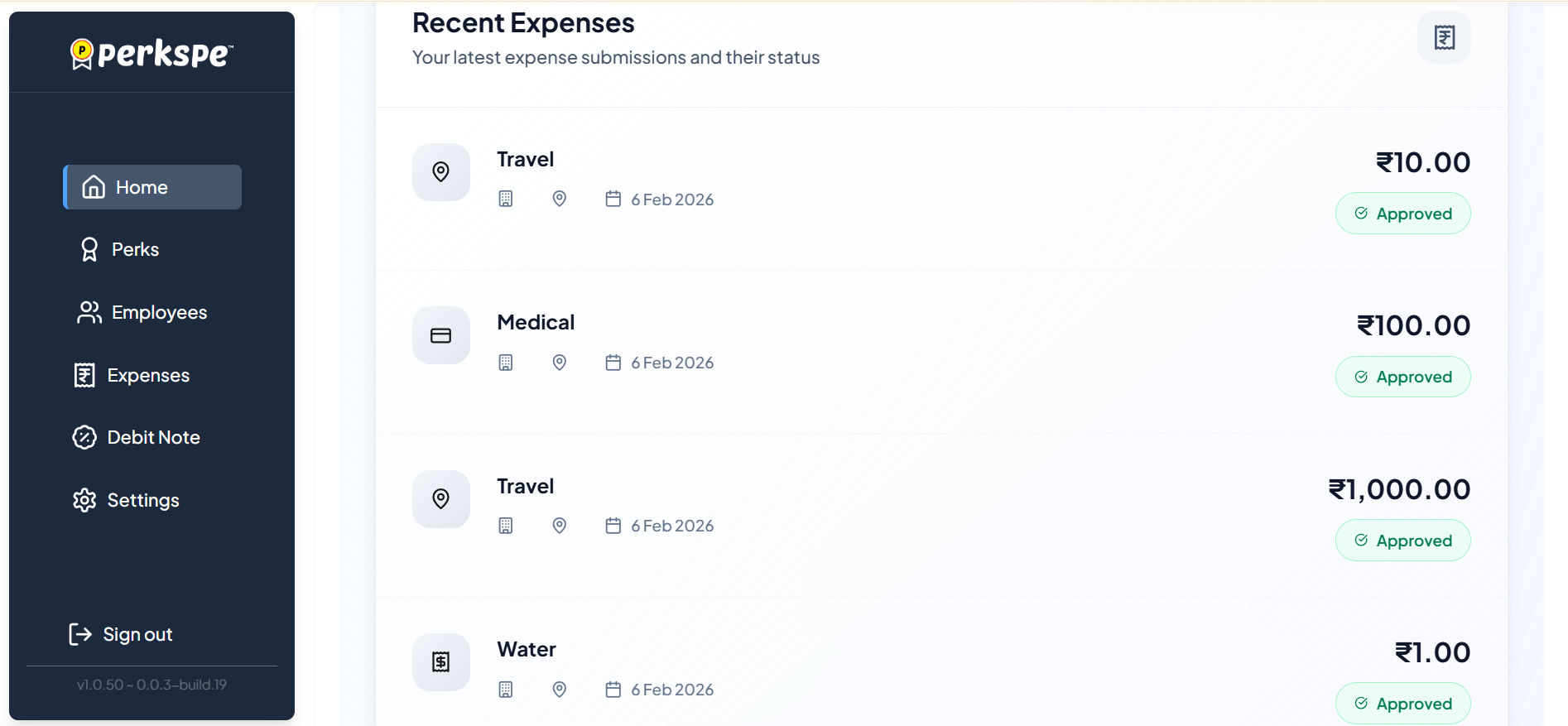
Task: Click Approved status for ₹1,000.00 Travel
Action: pyautogui.click(x=1402, y=541)
